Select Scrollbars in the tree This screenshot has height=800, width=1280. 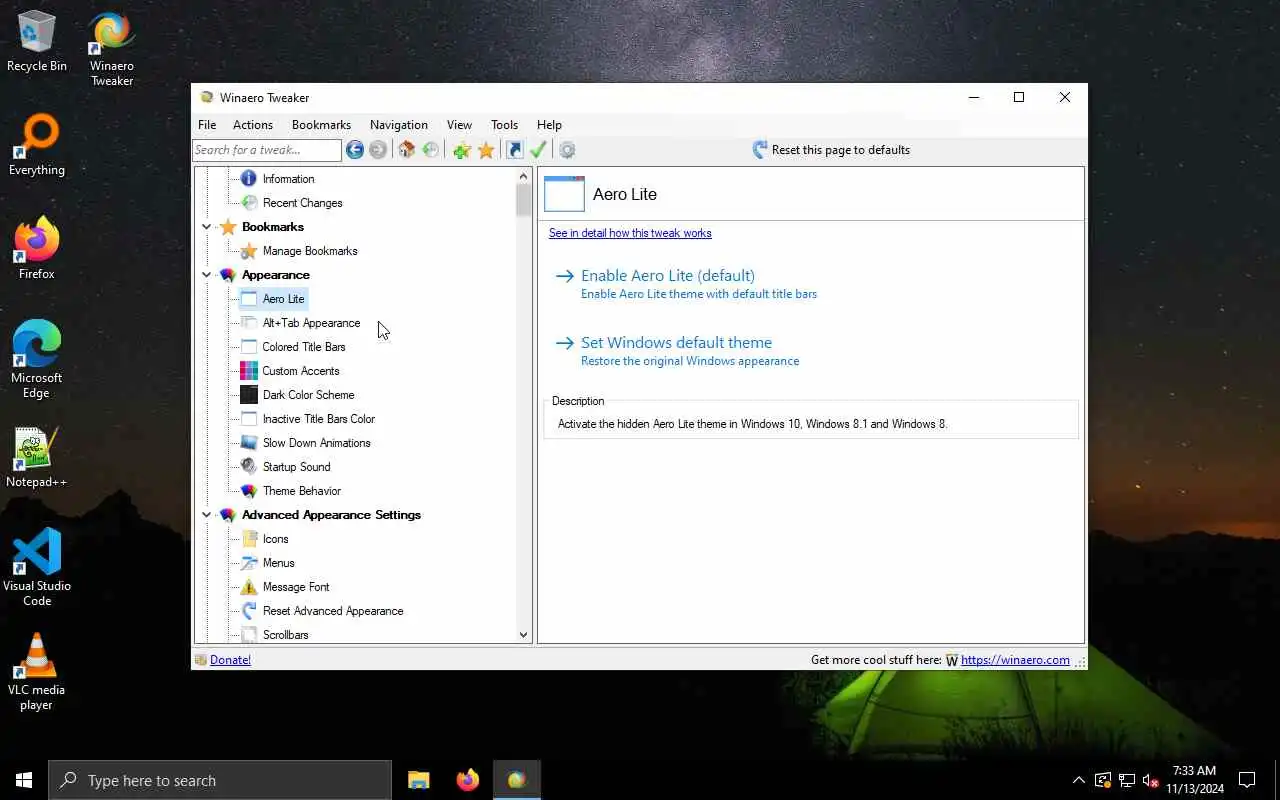(285, 635)
